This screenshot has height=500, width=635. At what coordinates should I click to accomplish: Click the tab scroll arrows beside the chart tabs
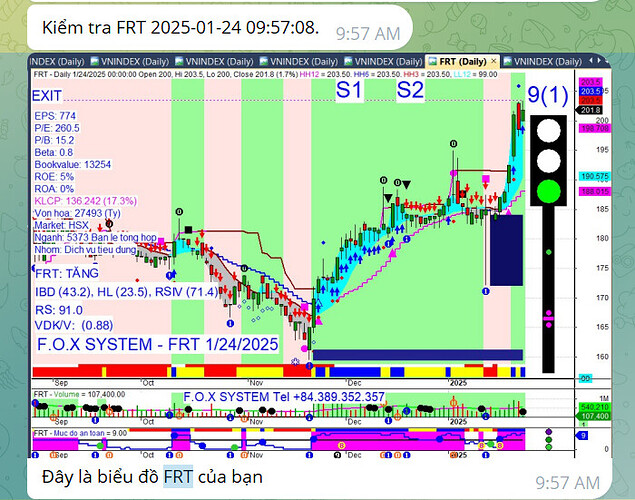pos(595,60)
